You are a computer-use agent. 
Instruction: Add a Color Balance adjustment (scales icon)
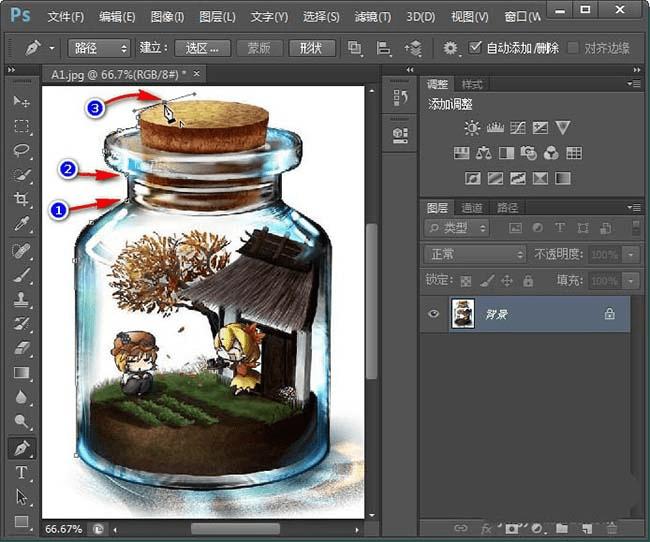pos(484,153)
